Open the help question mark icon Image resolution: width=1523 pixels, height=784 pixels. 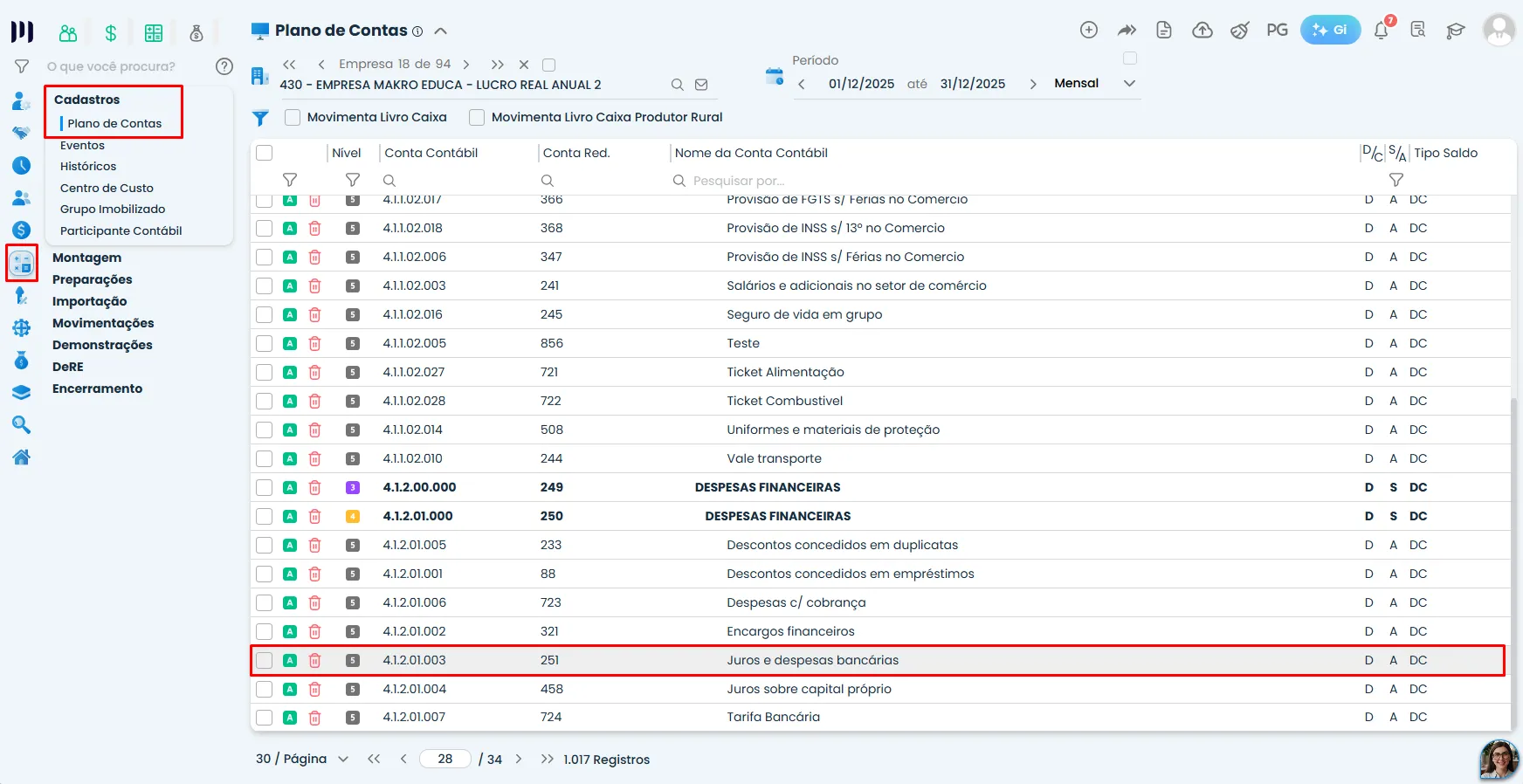[224, 66]
